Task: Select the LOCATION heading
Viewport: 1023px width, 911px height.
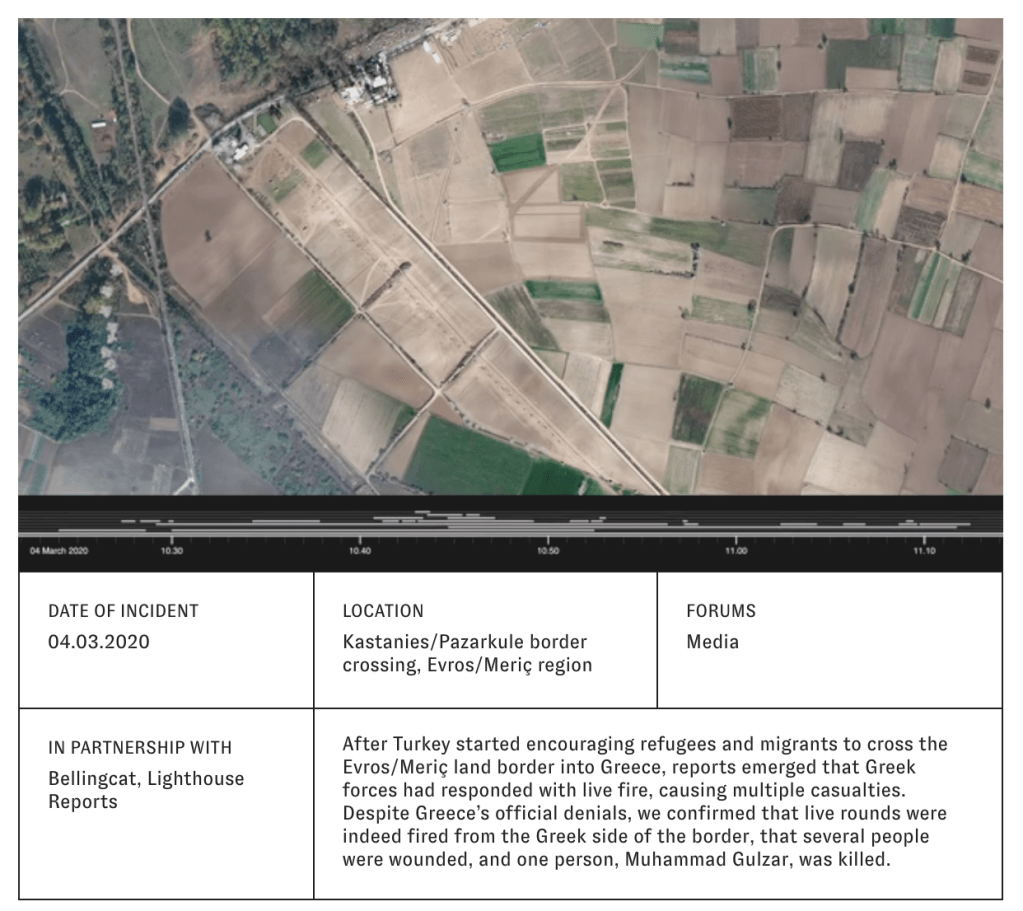Action: (383, 611)
